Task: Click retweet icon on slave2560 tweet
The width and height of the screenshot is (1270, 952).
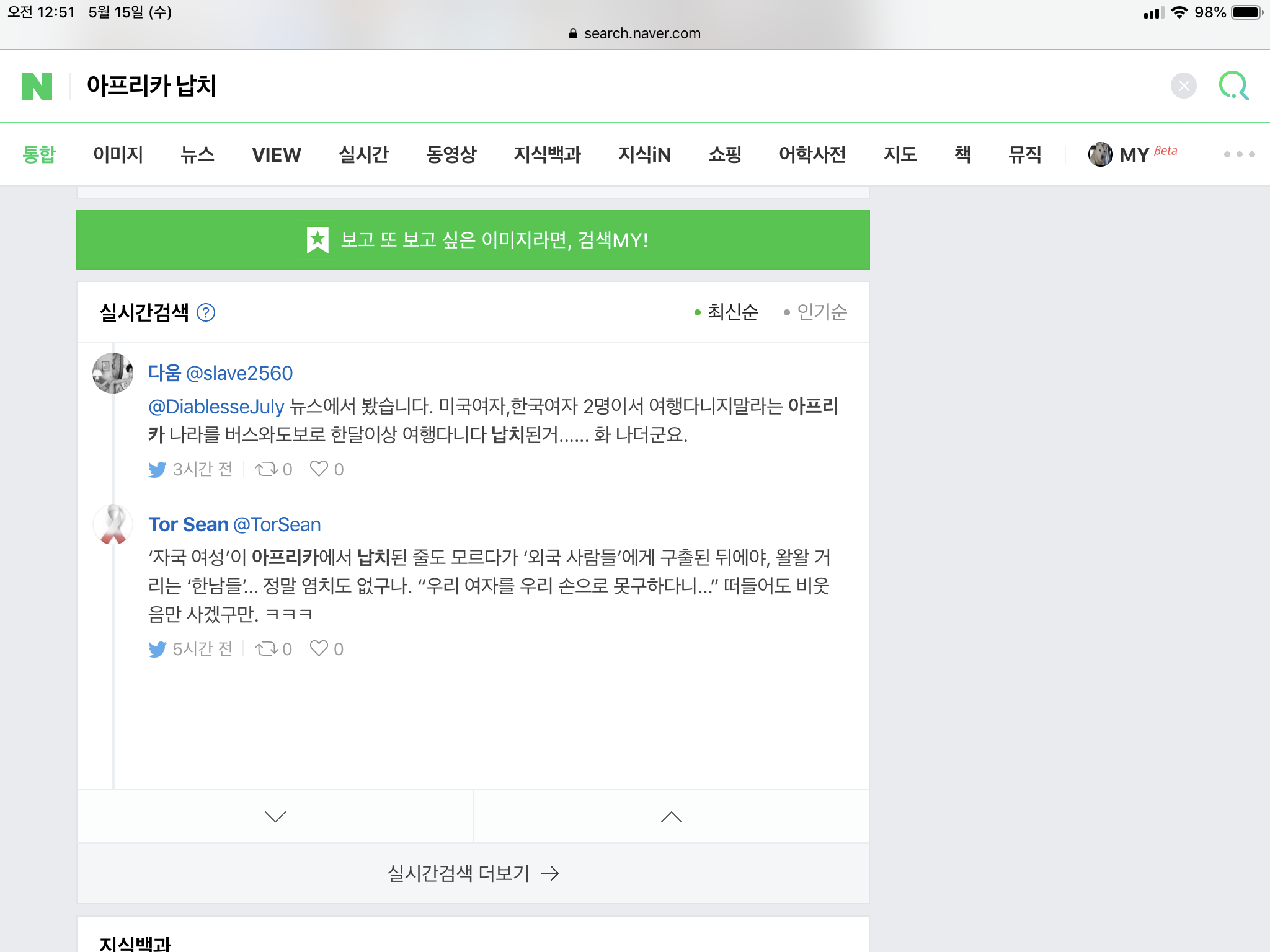Action: (x=267, y=469)
